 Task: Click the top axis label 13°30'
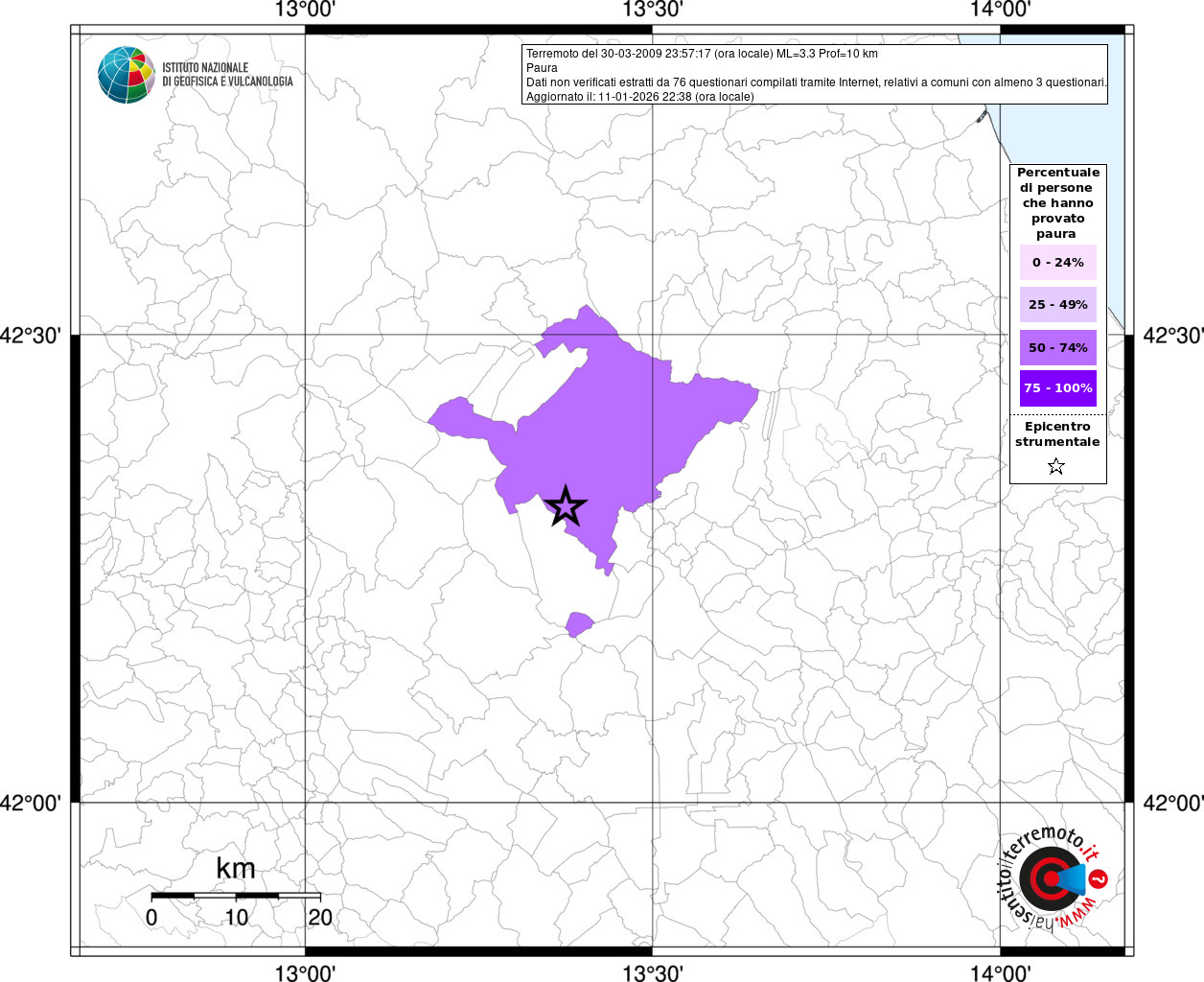tap(653, 11)
